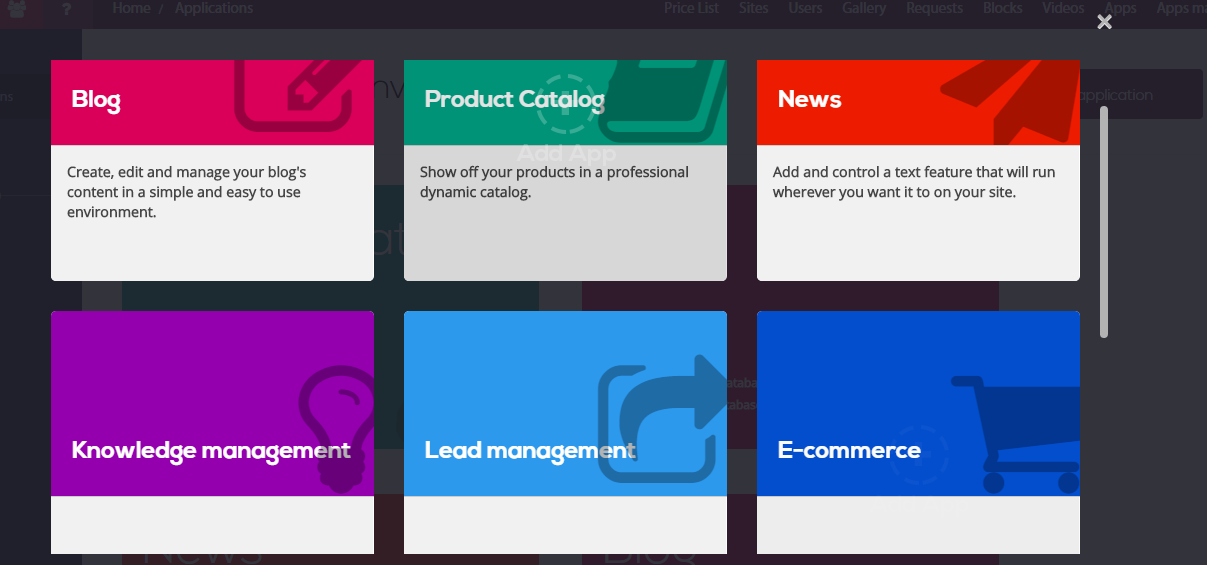This screenshot has height=565, width=1207.
Task: Open the user account icon in top-left
Action: click(19, 9)
